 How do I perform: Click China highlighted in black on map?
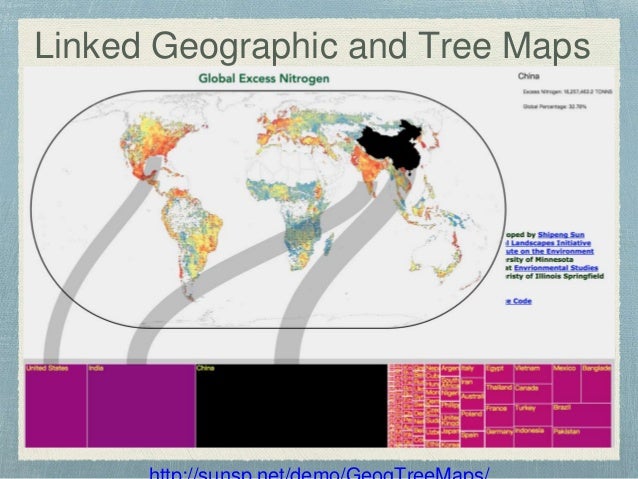(x=391, y=147)
